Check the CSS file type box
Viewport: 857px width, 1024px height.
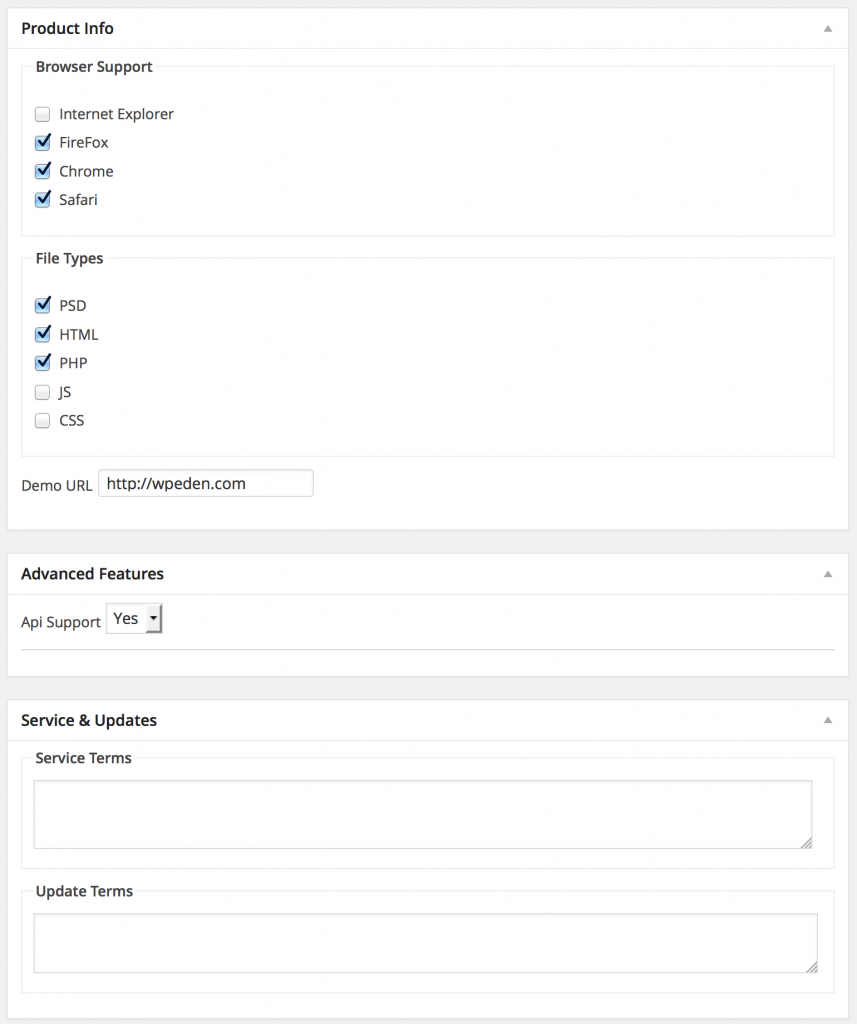(42, 421)
